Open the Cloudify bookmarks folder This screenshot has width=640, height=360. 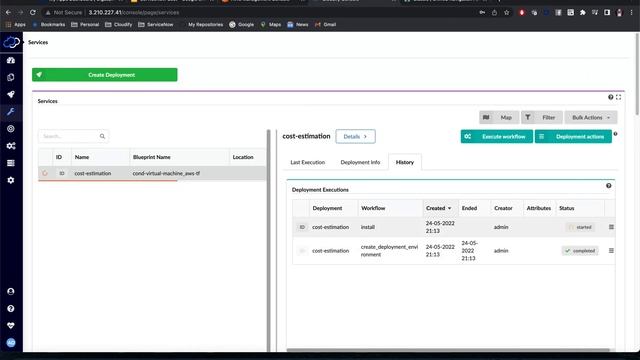119,24
